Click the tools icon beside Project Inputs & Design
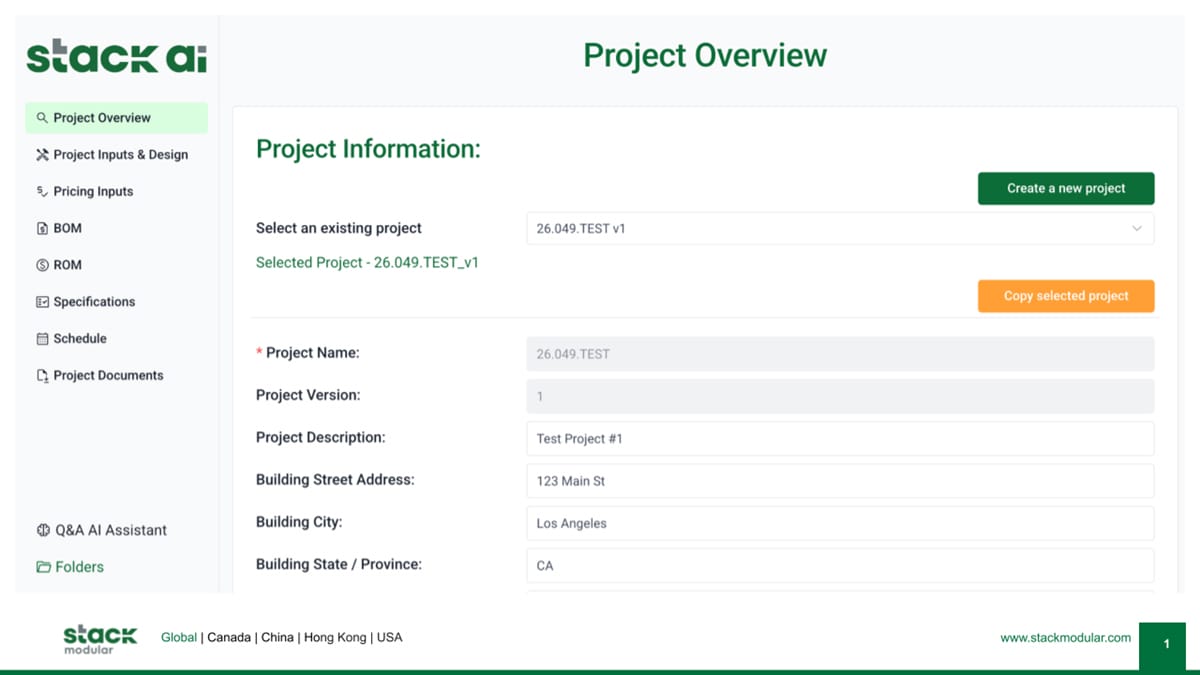 42,155
